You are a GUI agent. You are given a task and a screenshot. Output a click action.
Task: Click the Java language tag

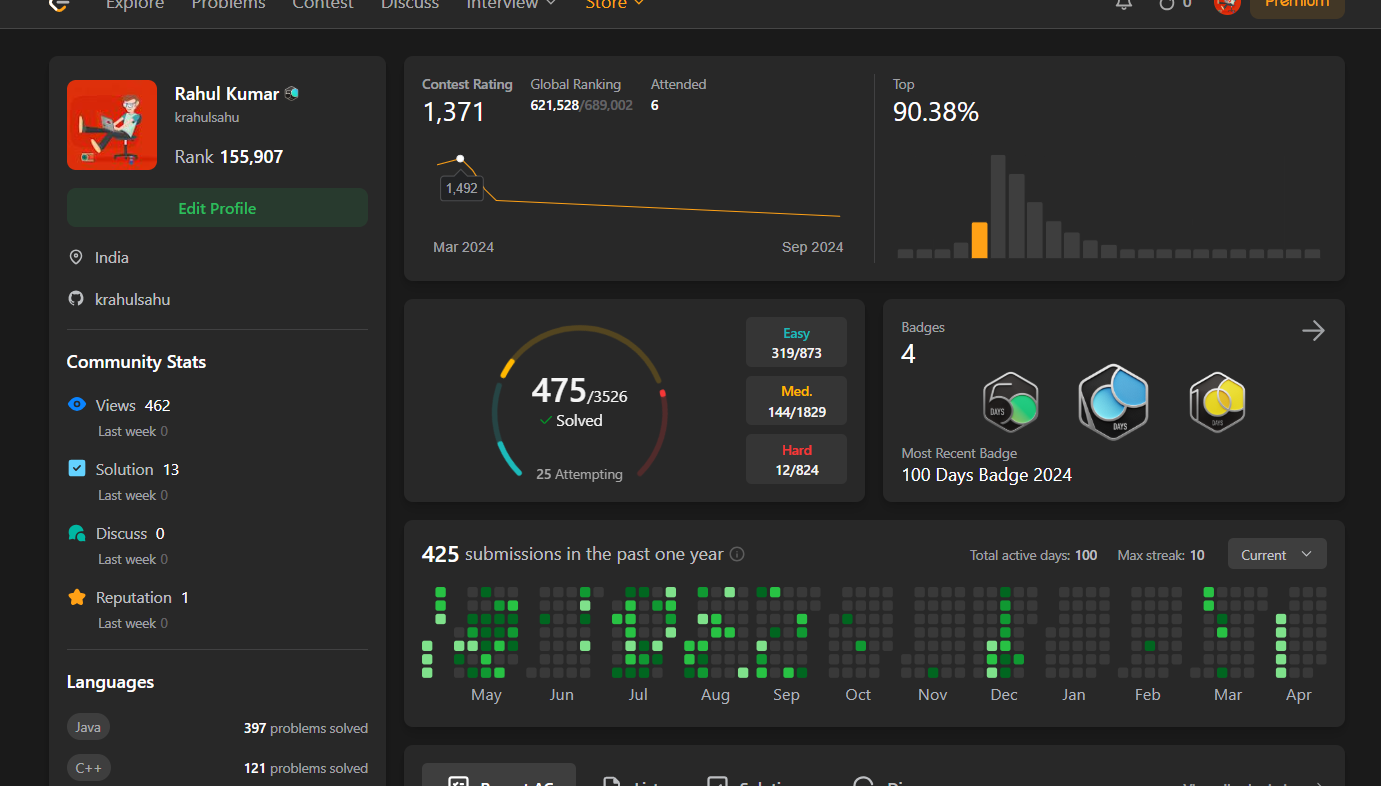point(88,727)
